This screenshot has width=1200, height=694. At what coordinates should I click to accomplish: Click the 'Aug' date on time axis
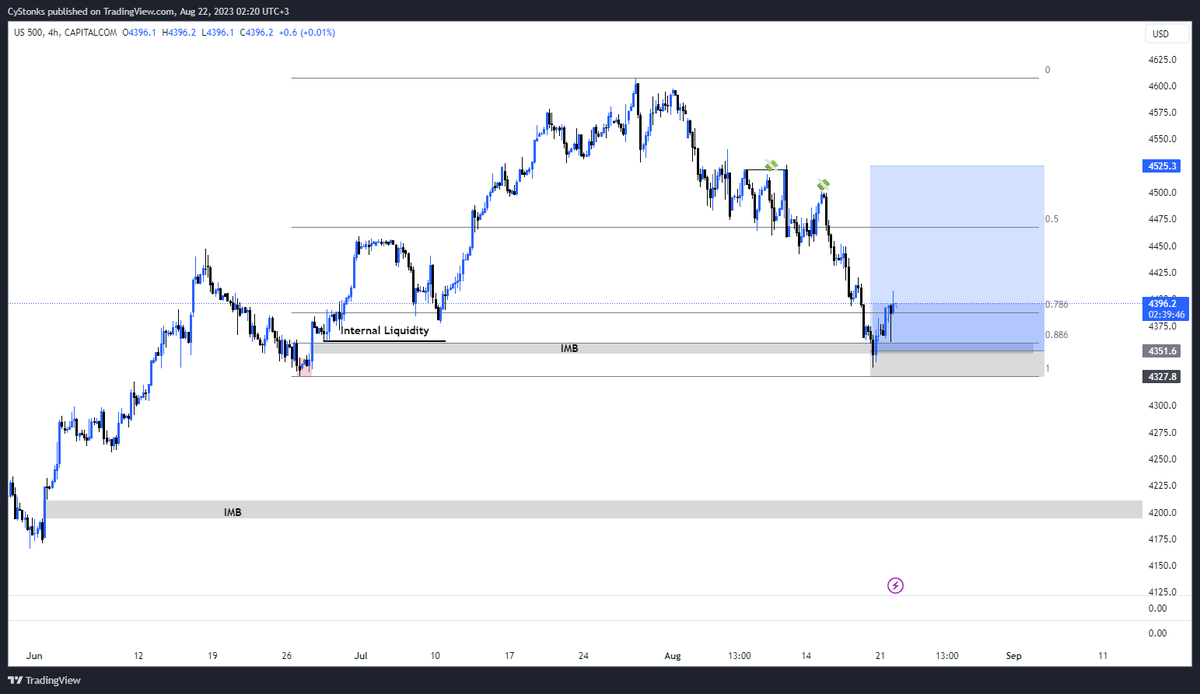[672, 656]
